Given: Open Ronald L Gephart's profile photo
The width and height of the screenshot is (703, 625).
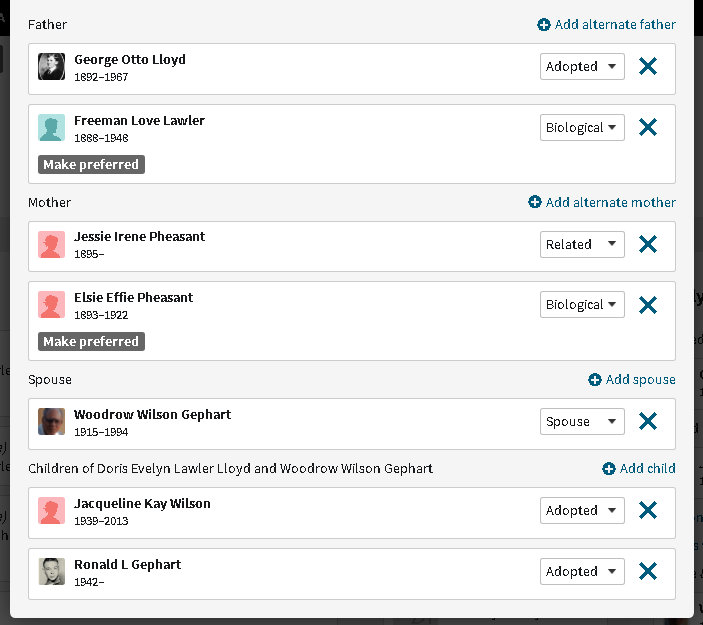Looking at the screenshot, I should pos(52,572).
